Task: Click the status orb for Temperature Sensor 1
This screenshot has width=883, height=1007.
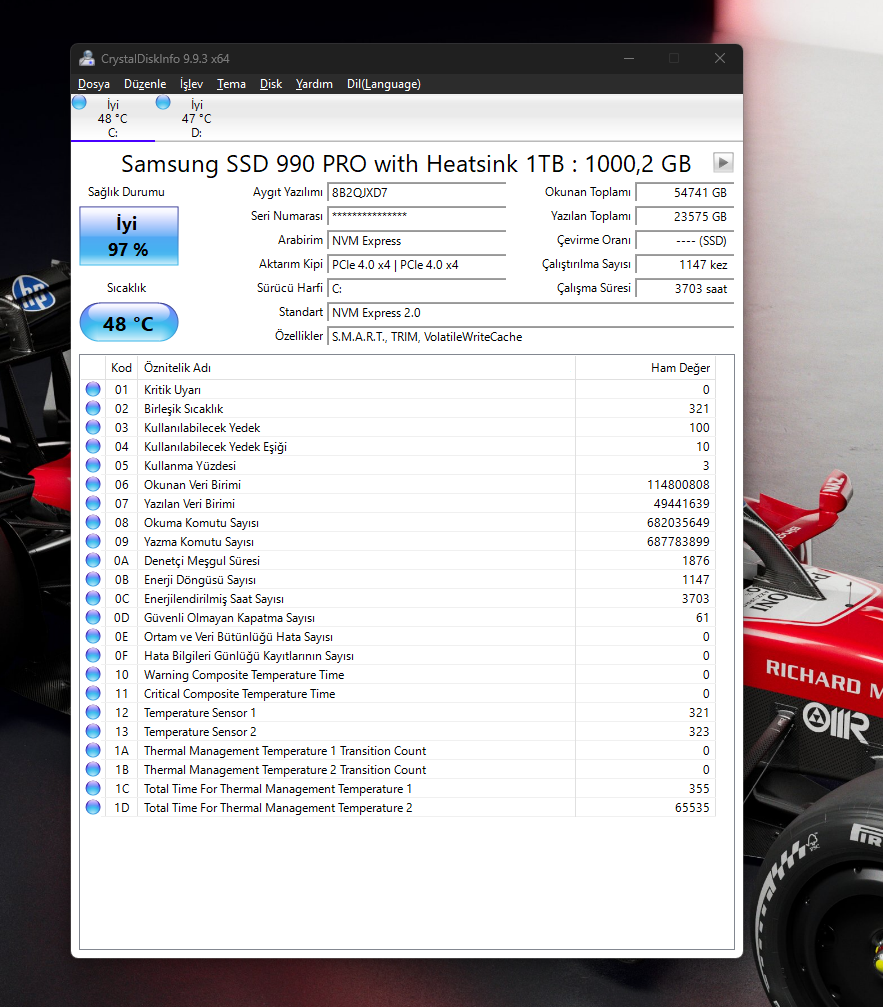Action: pyautogui.click(x=93, y=712)
